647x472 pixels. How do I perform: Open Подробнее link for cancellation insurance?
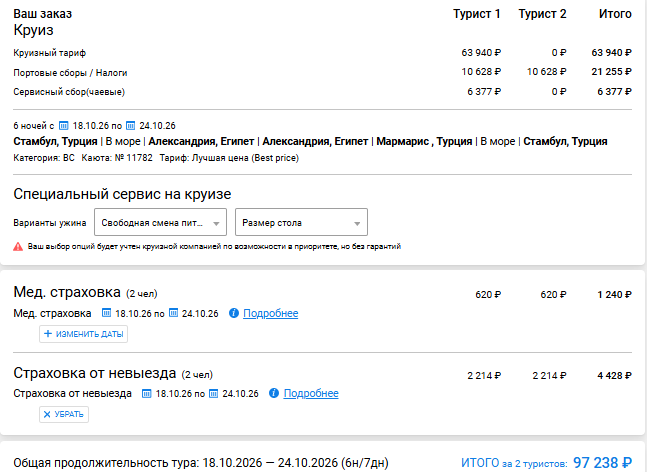(x=311, y=393)
